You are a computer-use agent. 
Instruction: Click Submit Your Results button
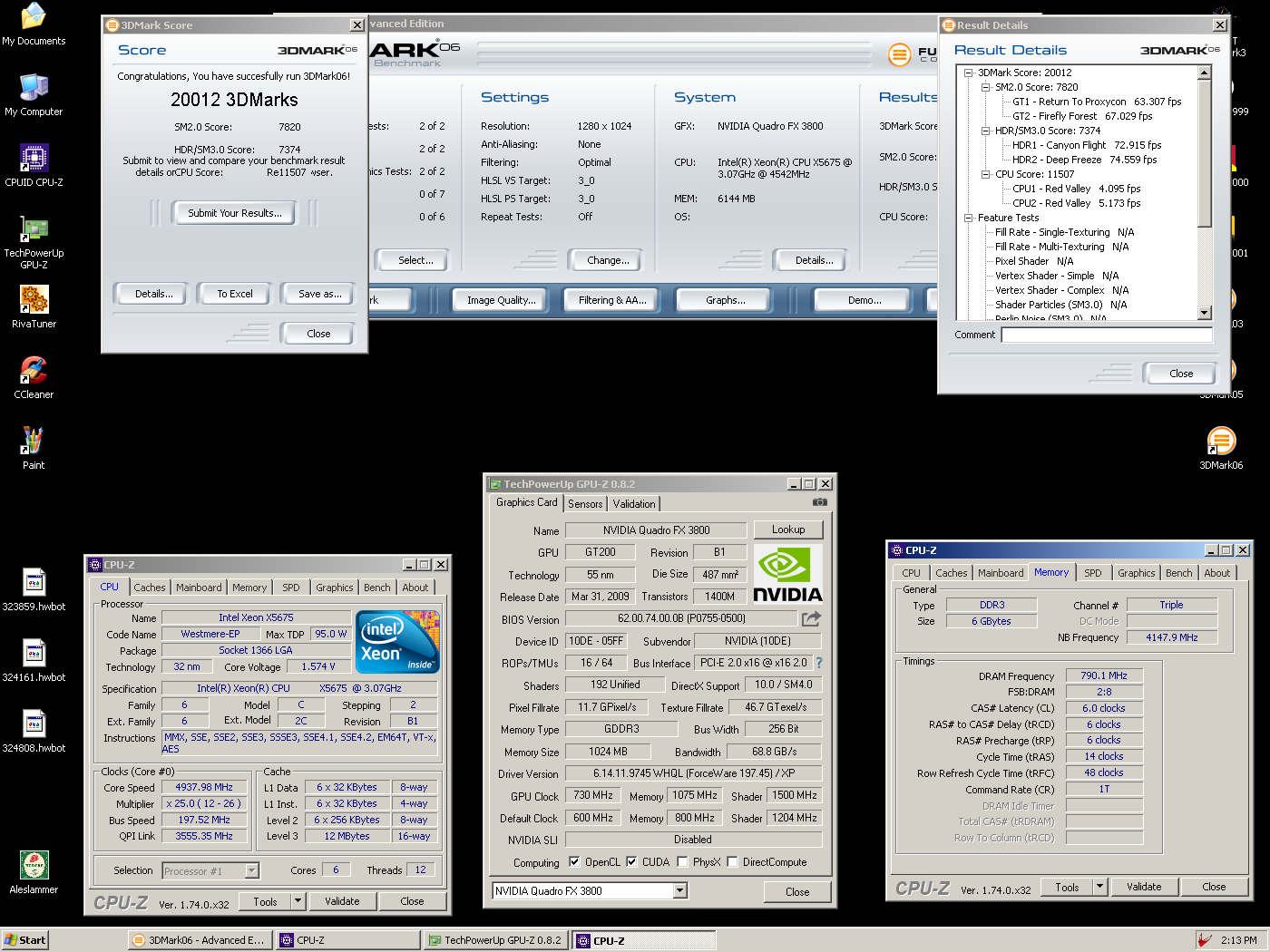(x=235, y=213)
